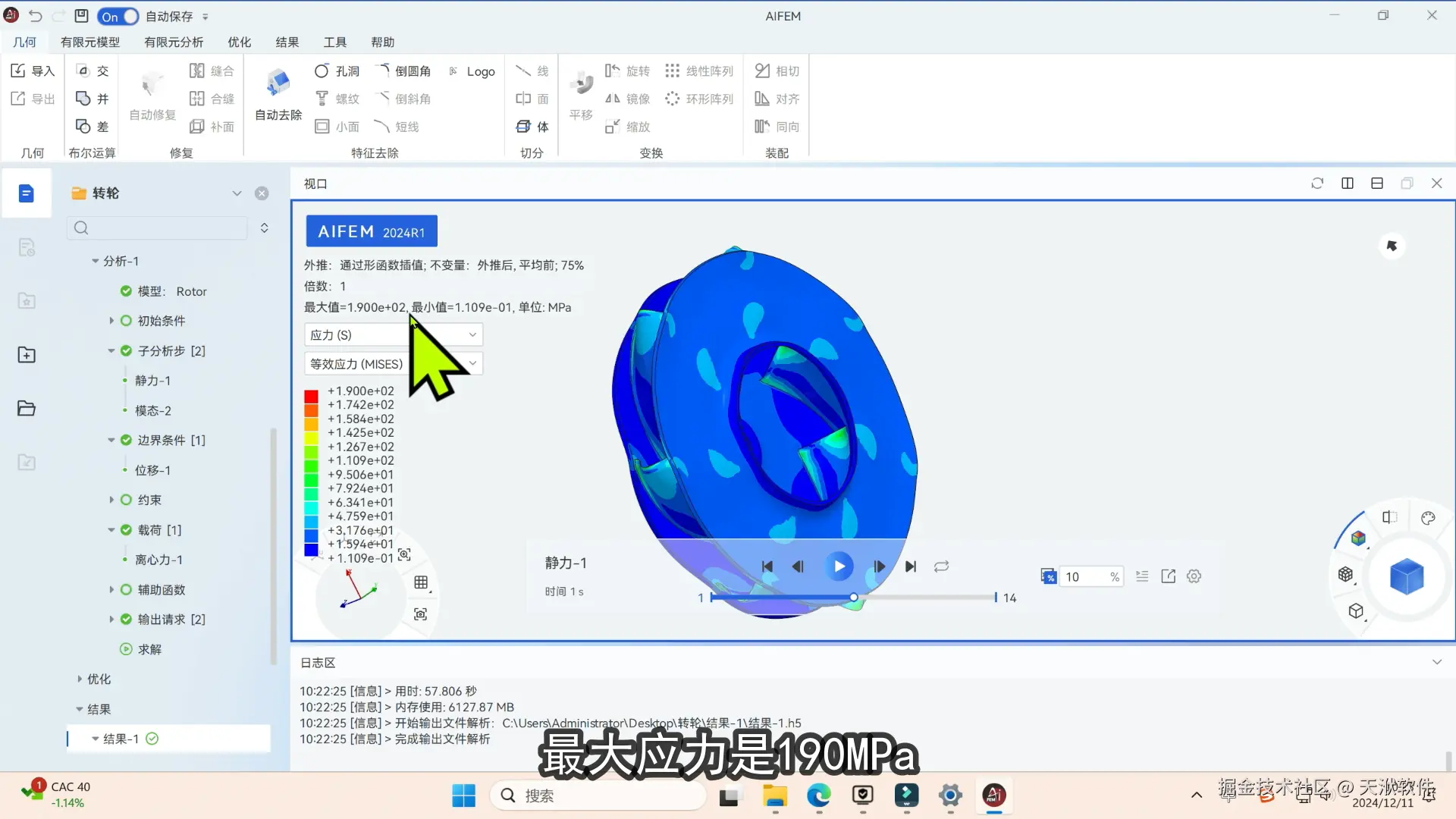Viewport: 1456px width, 819px height.
Task: Open the 应力 (S) result dropdown
Action: [x=392, y=334]
